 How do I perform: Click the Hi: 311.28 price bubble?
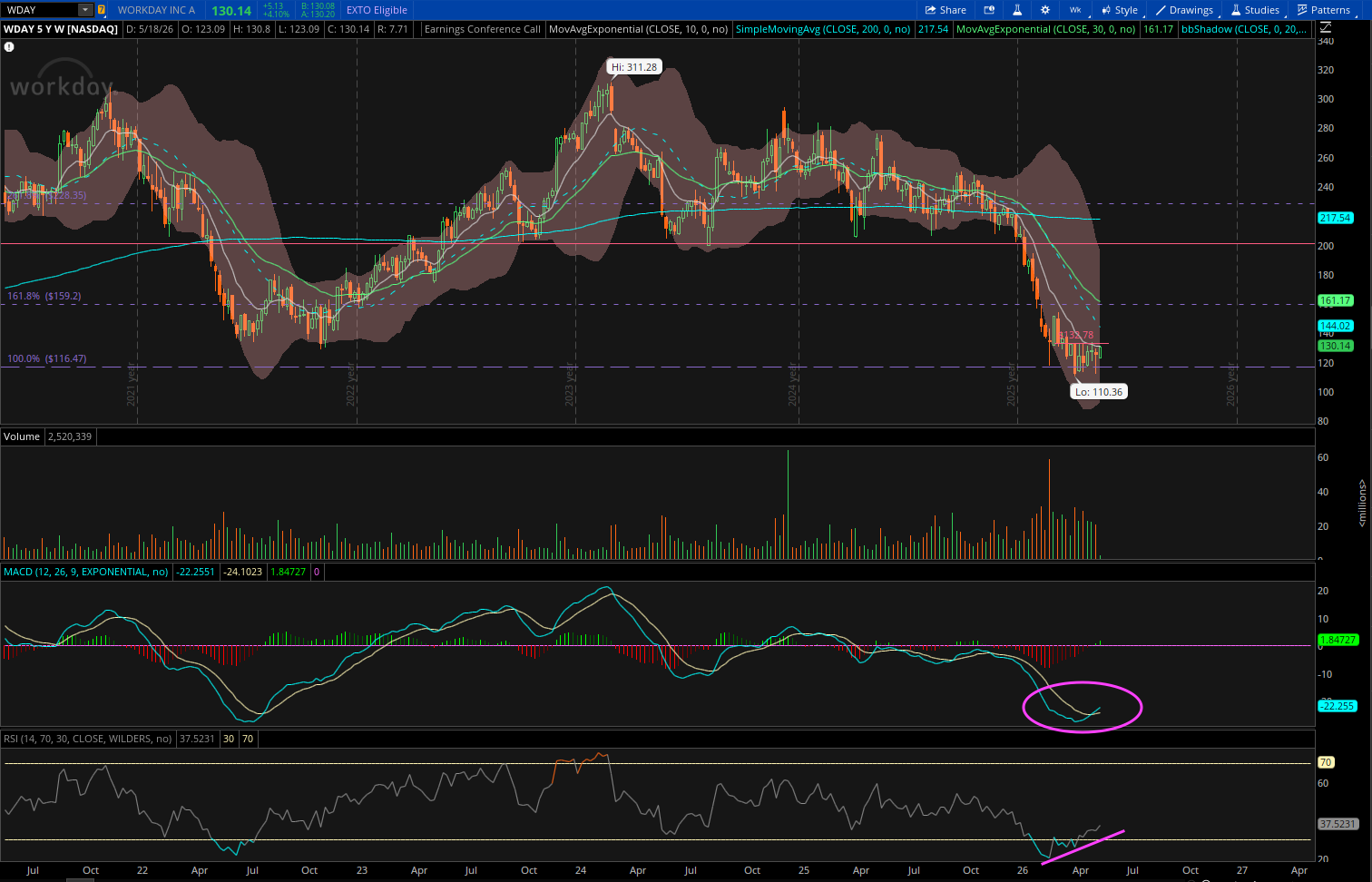point(634,67)
